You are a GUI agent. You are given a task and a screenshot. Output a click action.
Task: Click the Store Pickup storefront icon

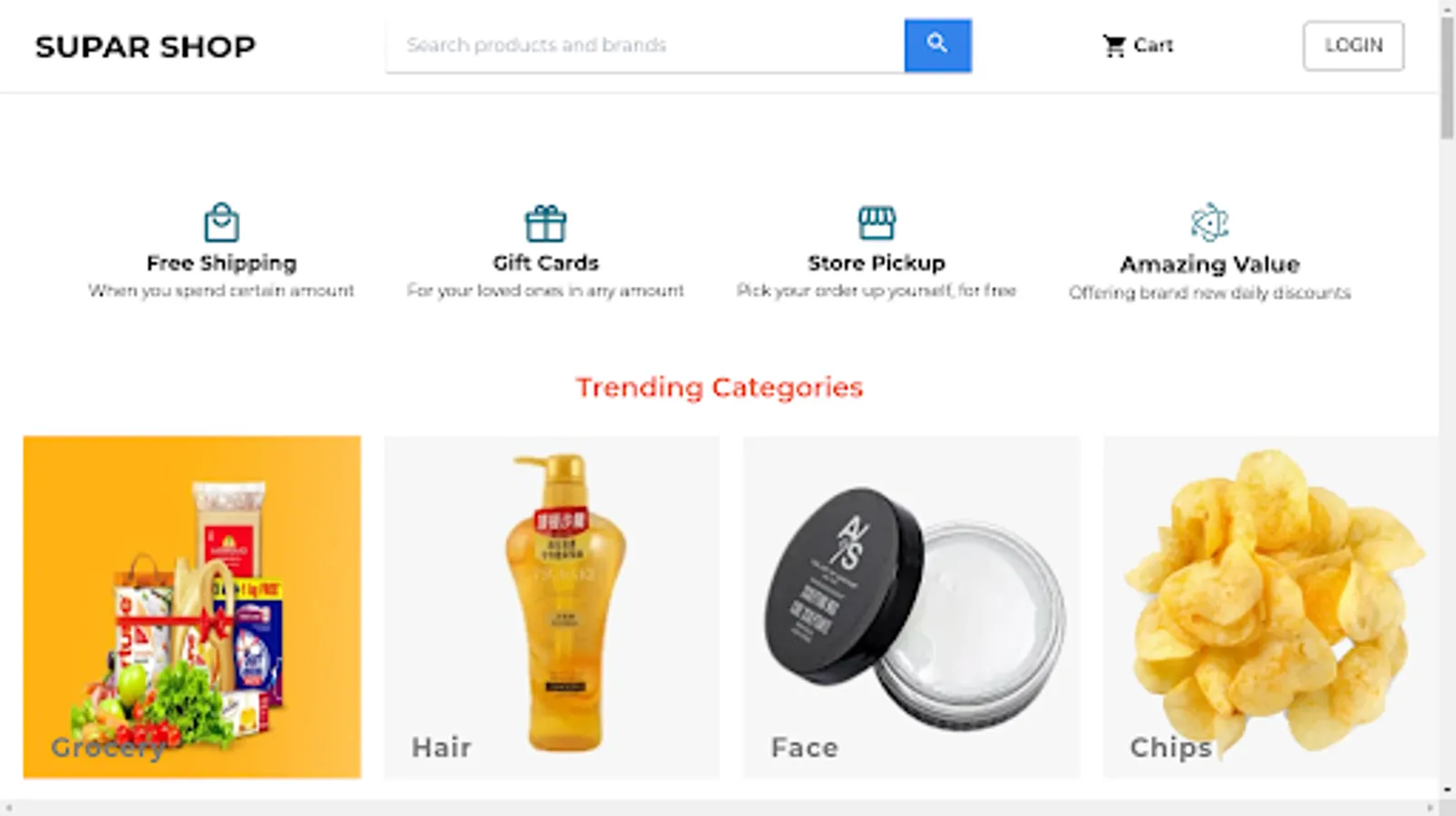pyautogui.click(x=877, y=222)
